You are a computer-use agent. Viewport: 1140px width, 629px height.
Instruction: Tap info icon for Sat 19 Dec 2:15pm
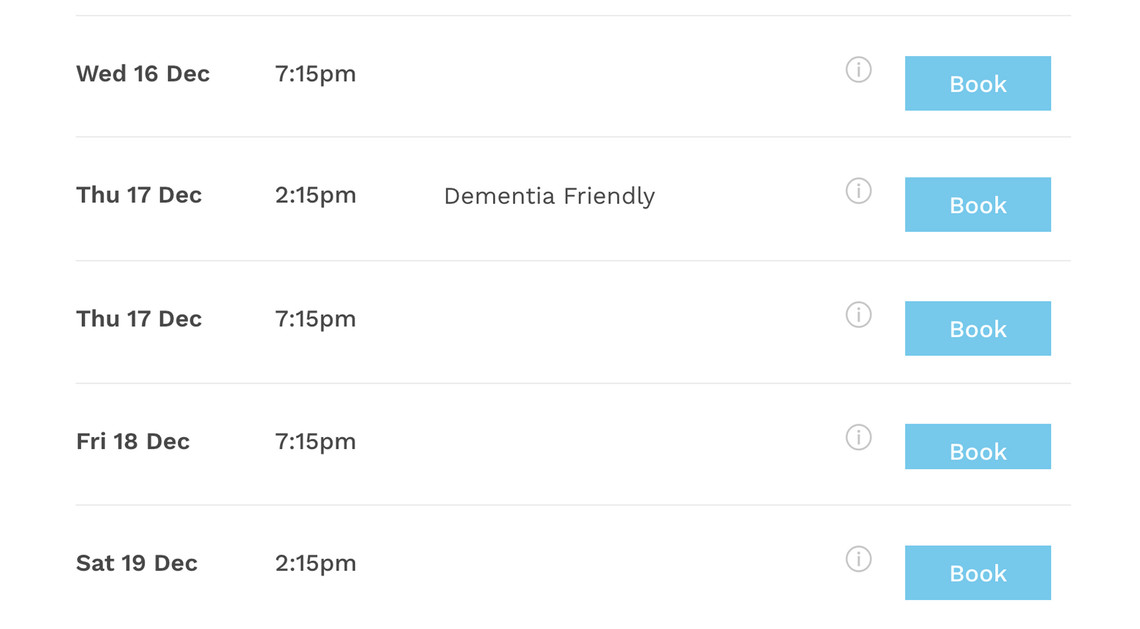[x=859, y=559]
